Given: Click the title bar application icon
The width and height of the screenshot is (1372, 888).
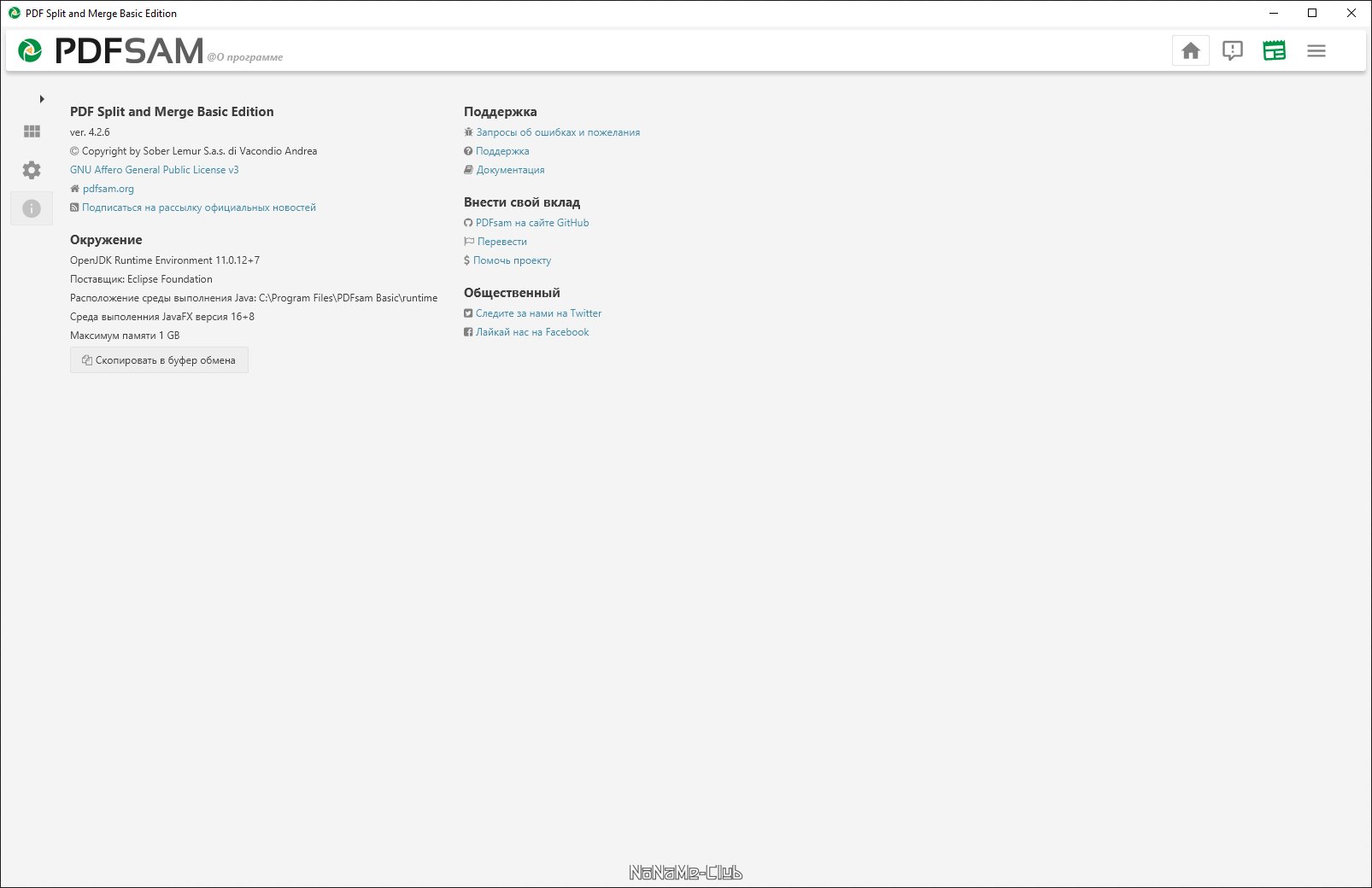Looking at the screenshot, I should pos(15,13).
